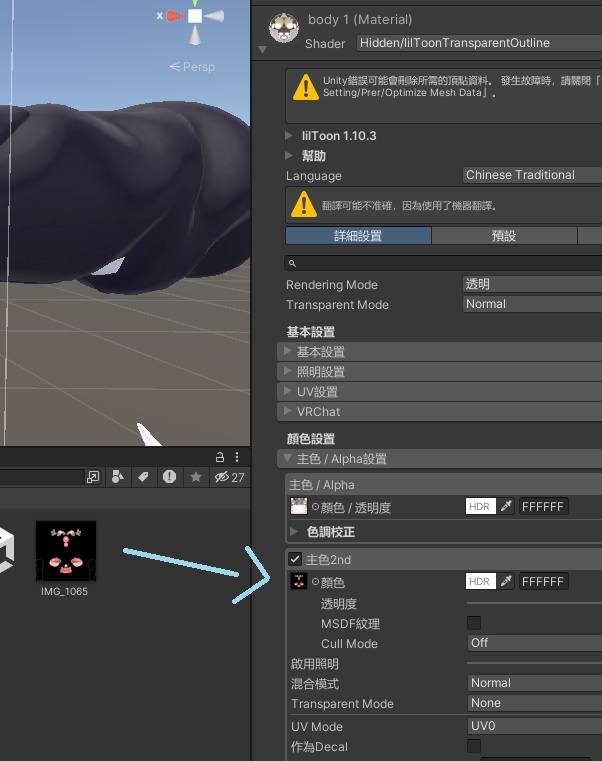Collapse the 主色 / Alpha設置 section

(439, 459)
